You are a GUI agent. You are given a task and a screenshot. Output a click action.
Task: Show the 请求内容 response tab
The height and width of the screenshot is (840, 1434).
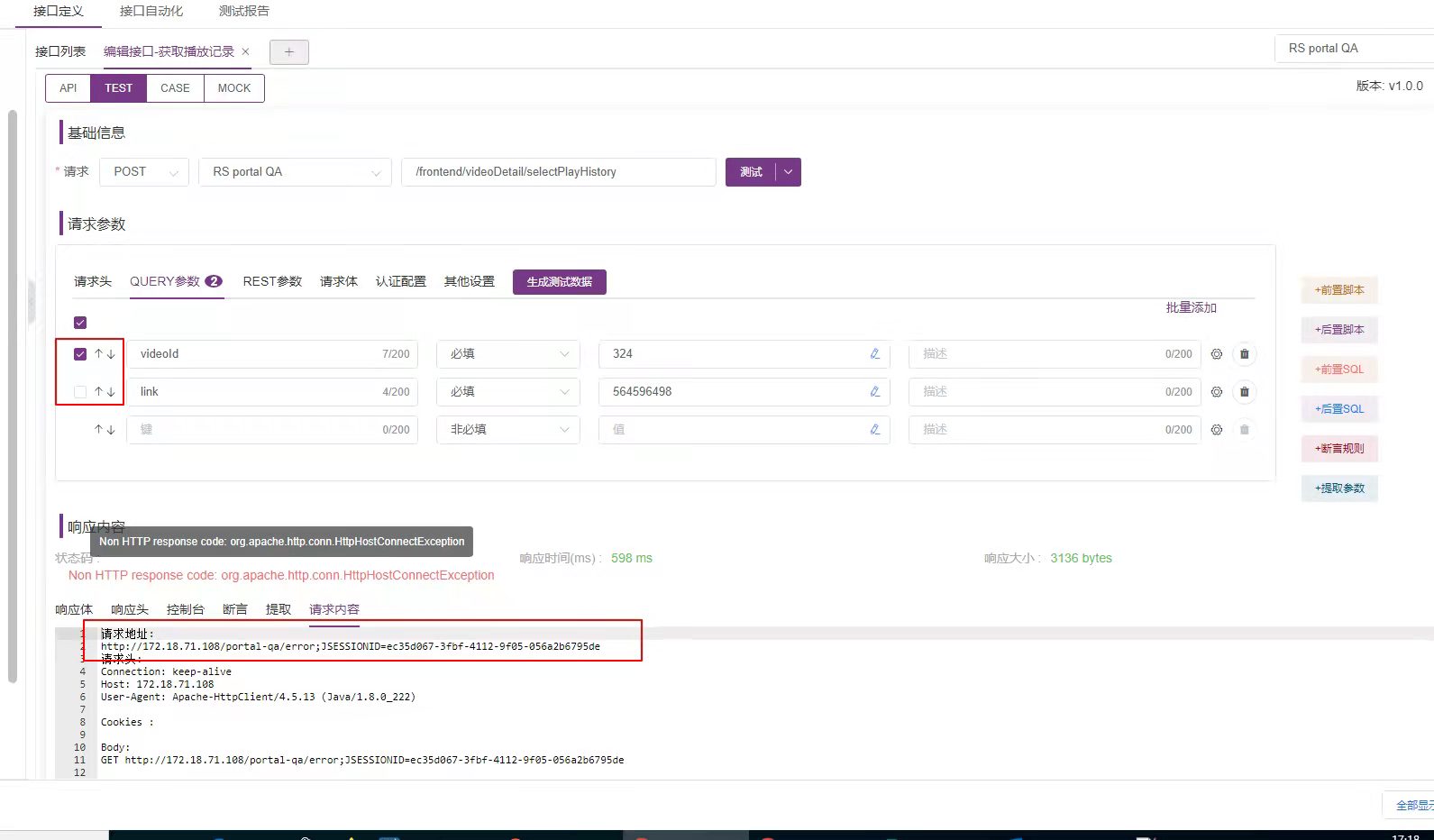click(334, 609)
